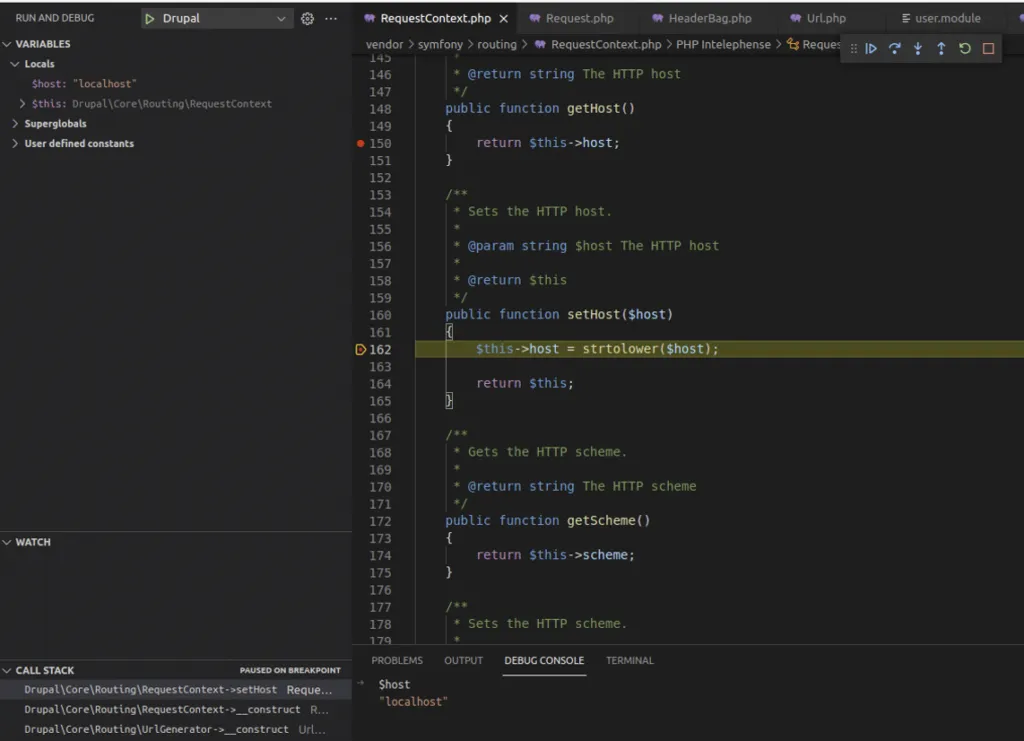Click the vendor breadcrumb segment

click(385, 44)
